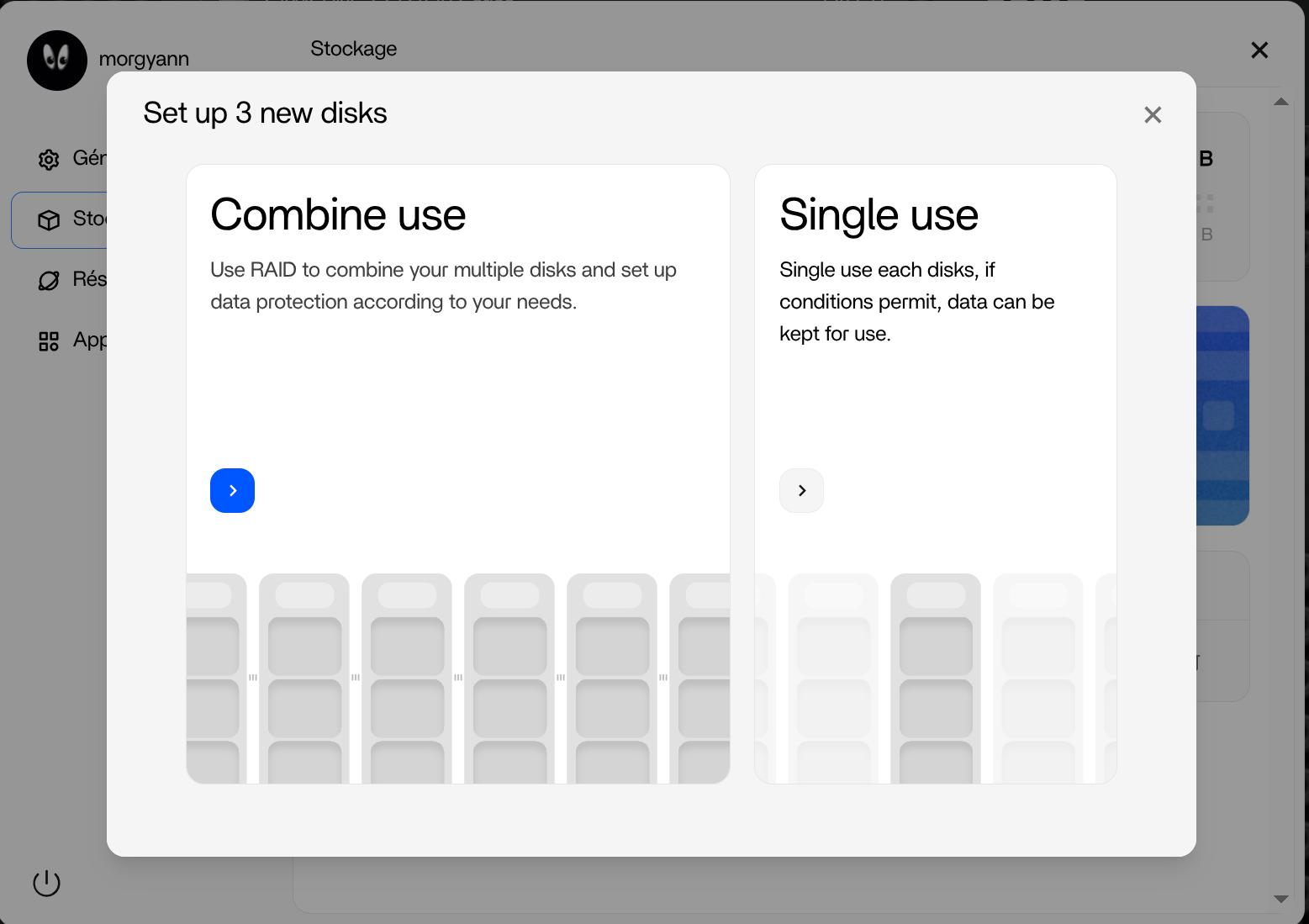Close the Stockage settings panel

(1259, 50)
